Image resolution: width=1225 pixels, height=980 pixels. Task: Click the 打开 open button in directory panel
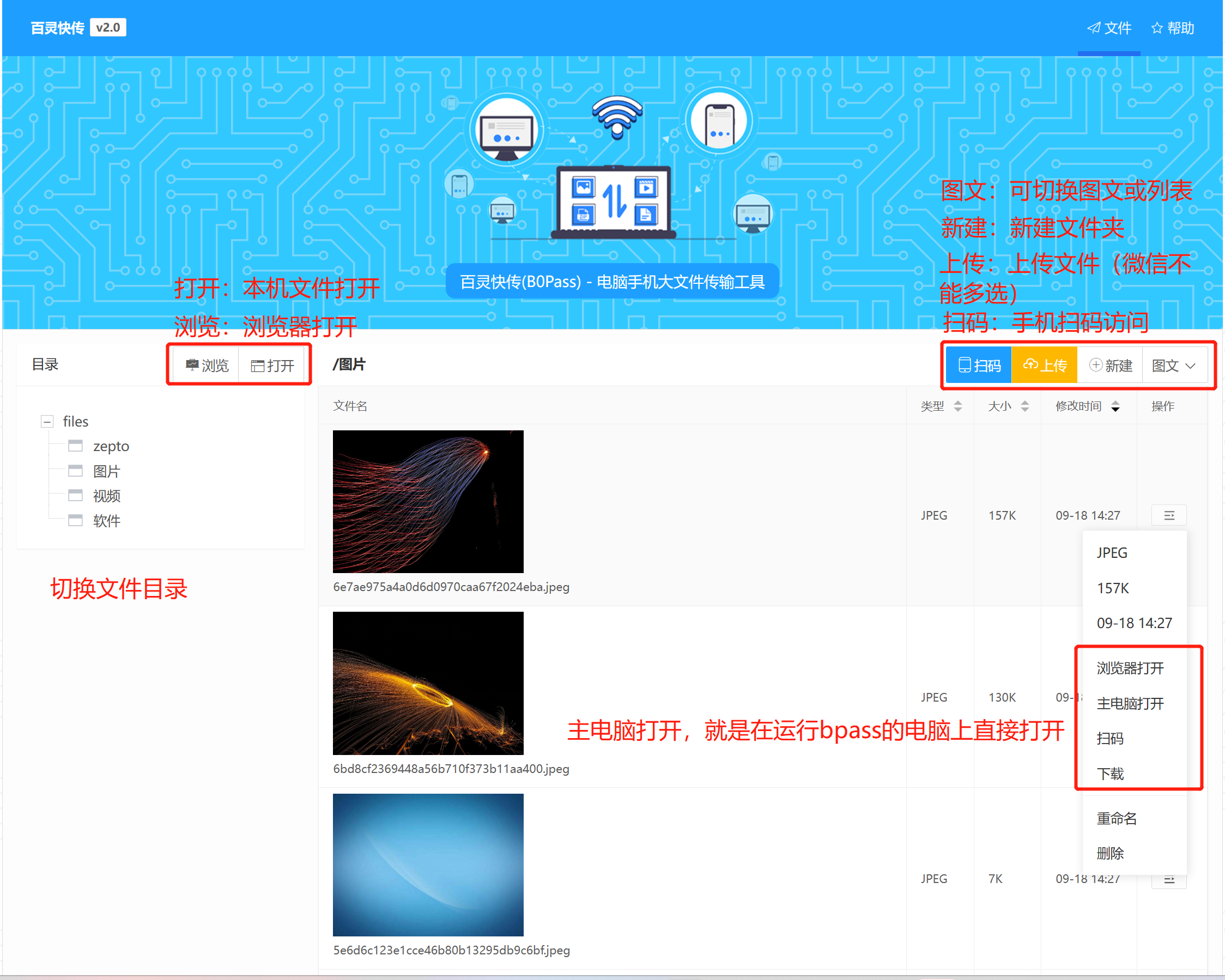(272, 366)
